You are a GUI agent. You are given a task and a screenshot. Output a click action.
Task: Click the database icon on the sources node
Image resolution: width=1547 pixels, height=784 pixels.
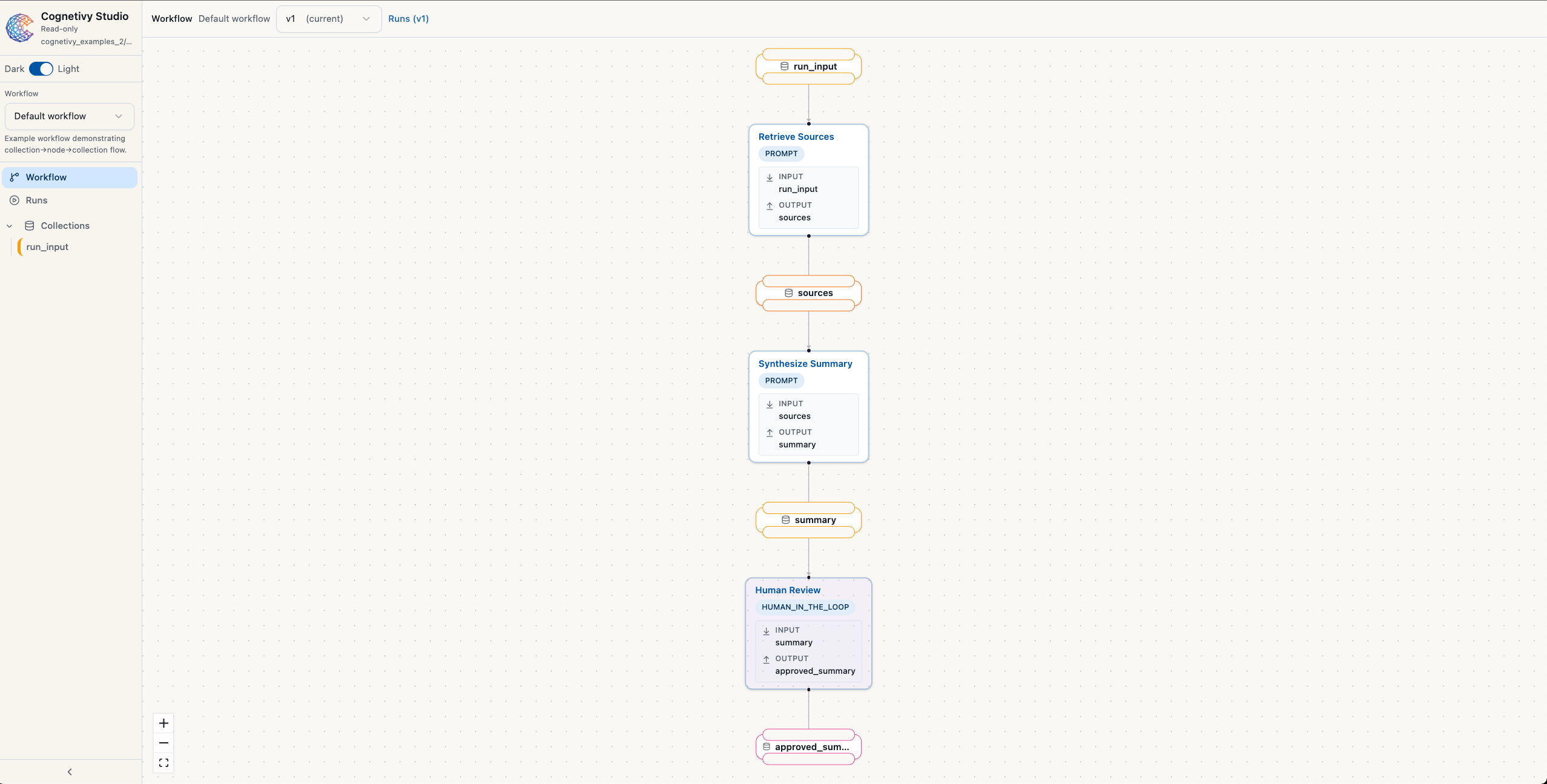point(788,292)
